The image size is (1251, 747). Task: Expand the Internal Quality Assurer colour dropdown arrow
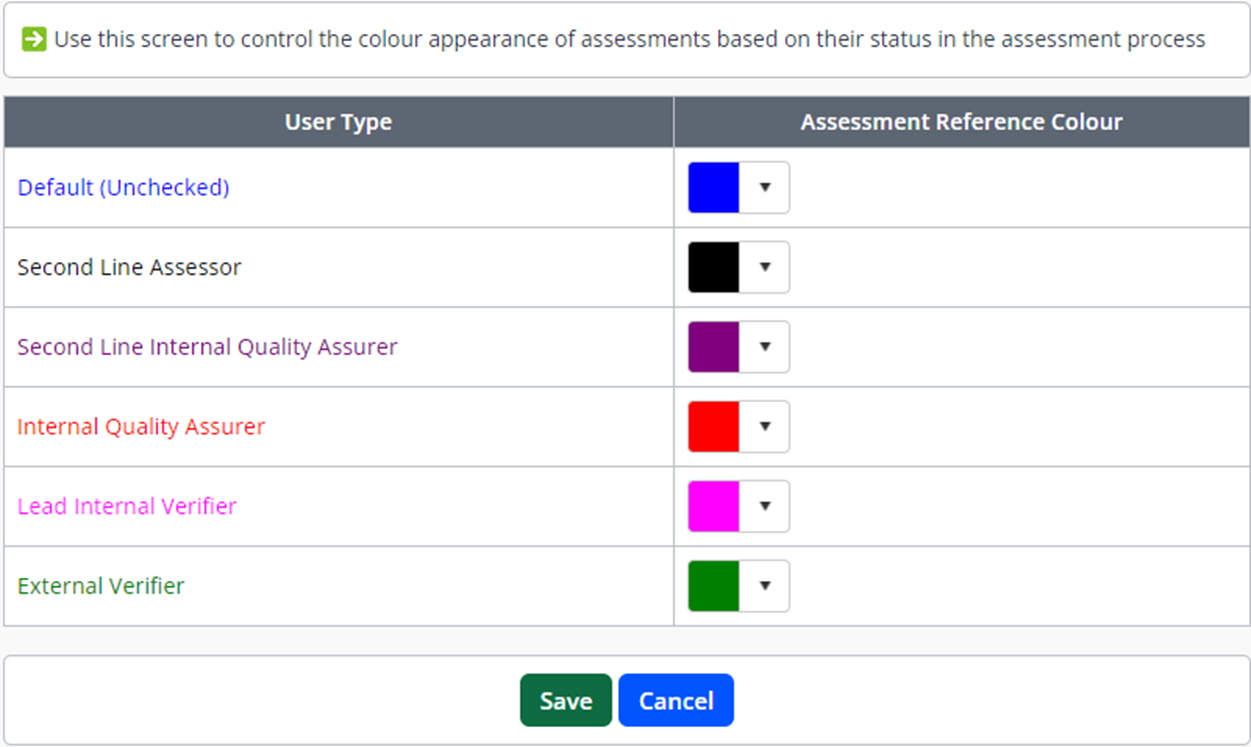(x=765, y=427)
